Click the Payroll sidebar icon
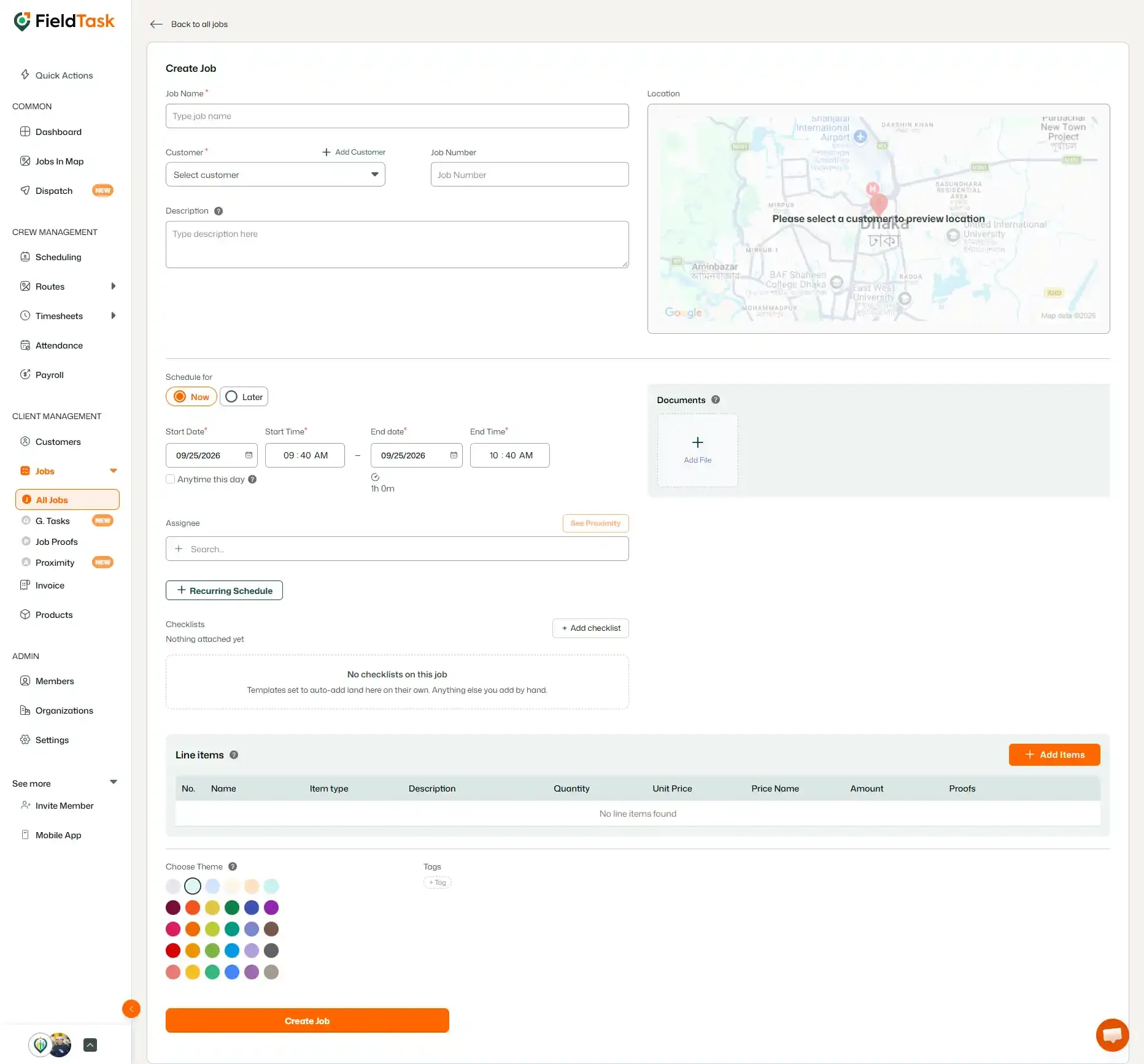Screen dimensions: 1144x1064 pyautogui.click(x=25, y=374)
